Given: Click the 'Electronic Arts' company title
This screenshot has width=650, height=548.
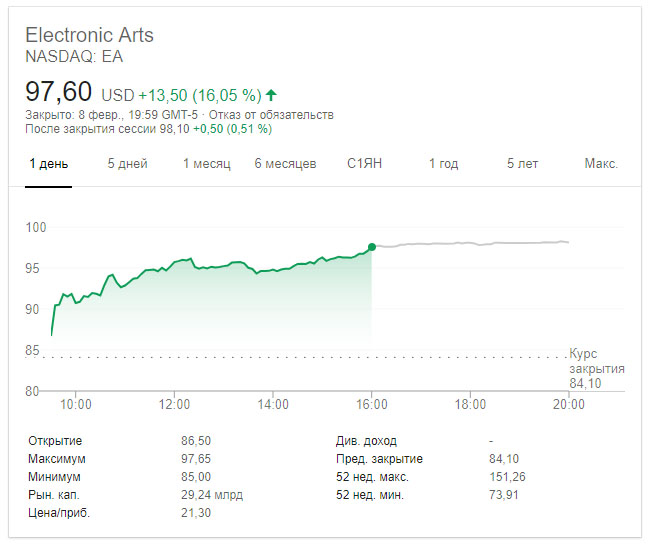Looking at the screenshot, I should click(x=90, y=35).
